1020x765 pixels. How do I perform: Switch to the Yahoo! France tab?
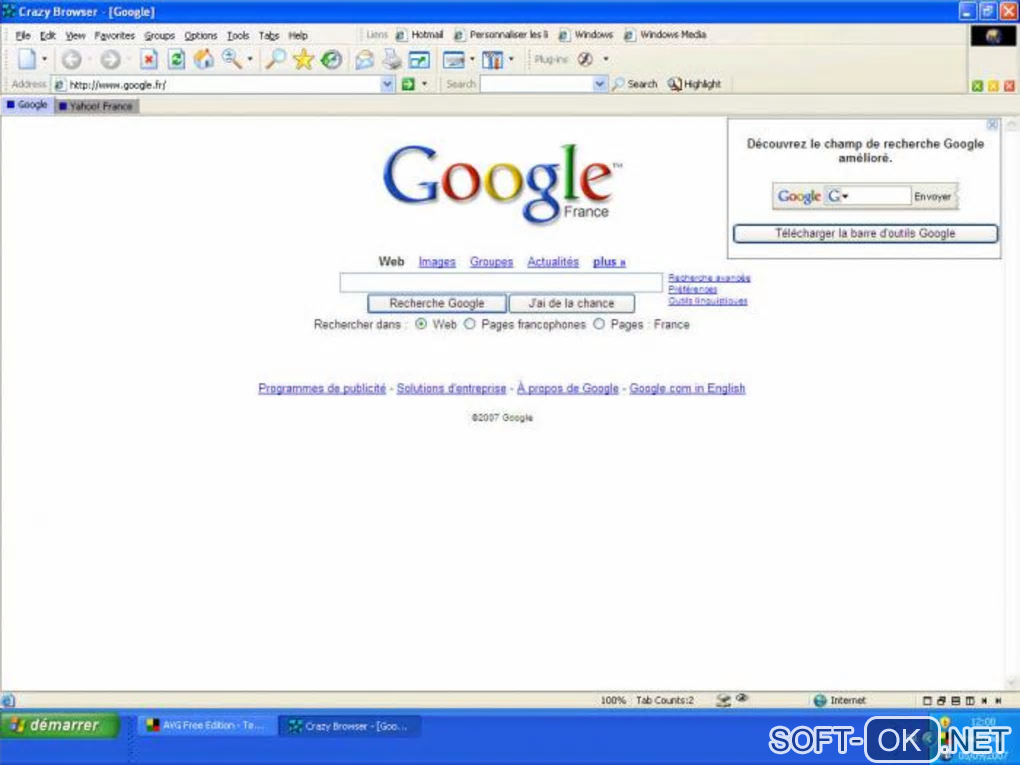[96, 106]
